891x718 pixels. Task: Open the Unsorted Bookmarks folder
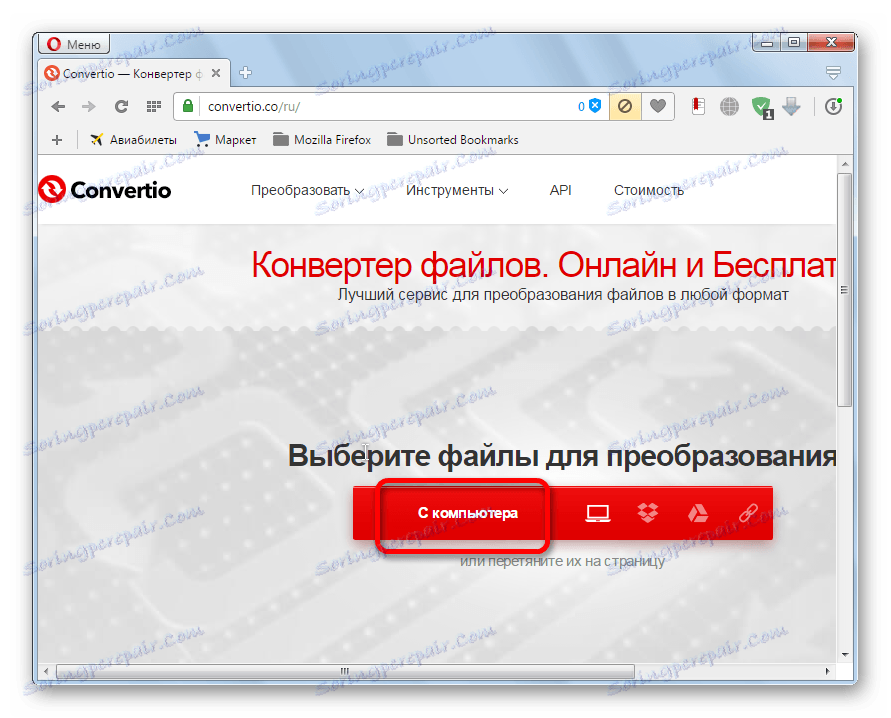[452, 140]
